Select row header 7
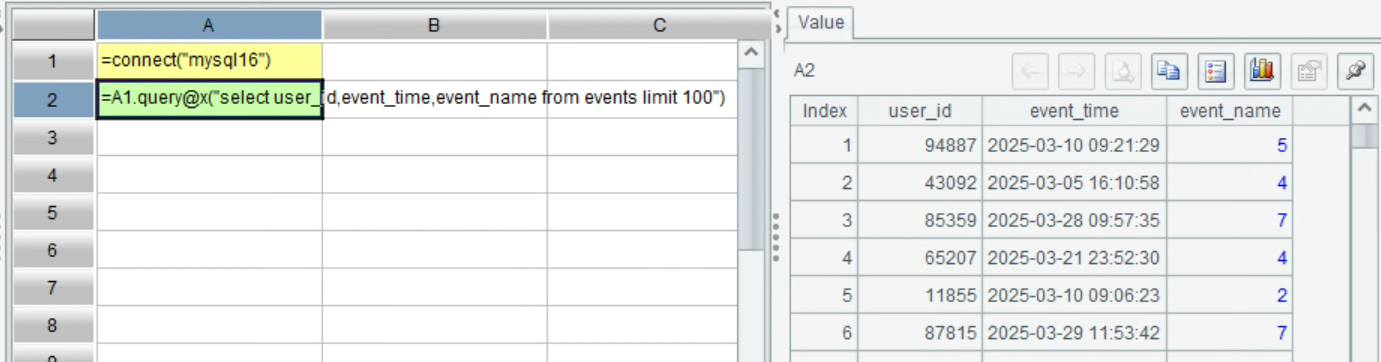 [53, 288]
